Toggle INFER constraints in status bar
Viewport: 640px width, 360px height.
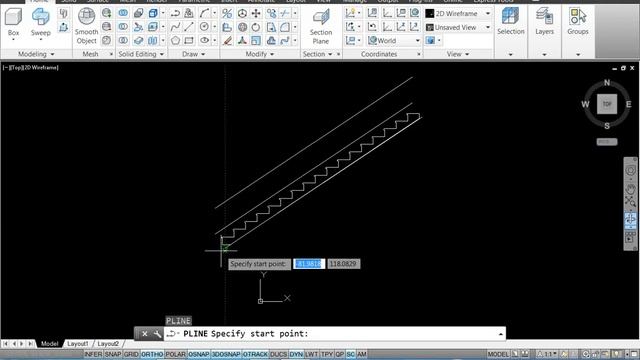click(93, 354)
